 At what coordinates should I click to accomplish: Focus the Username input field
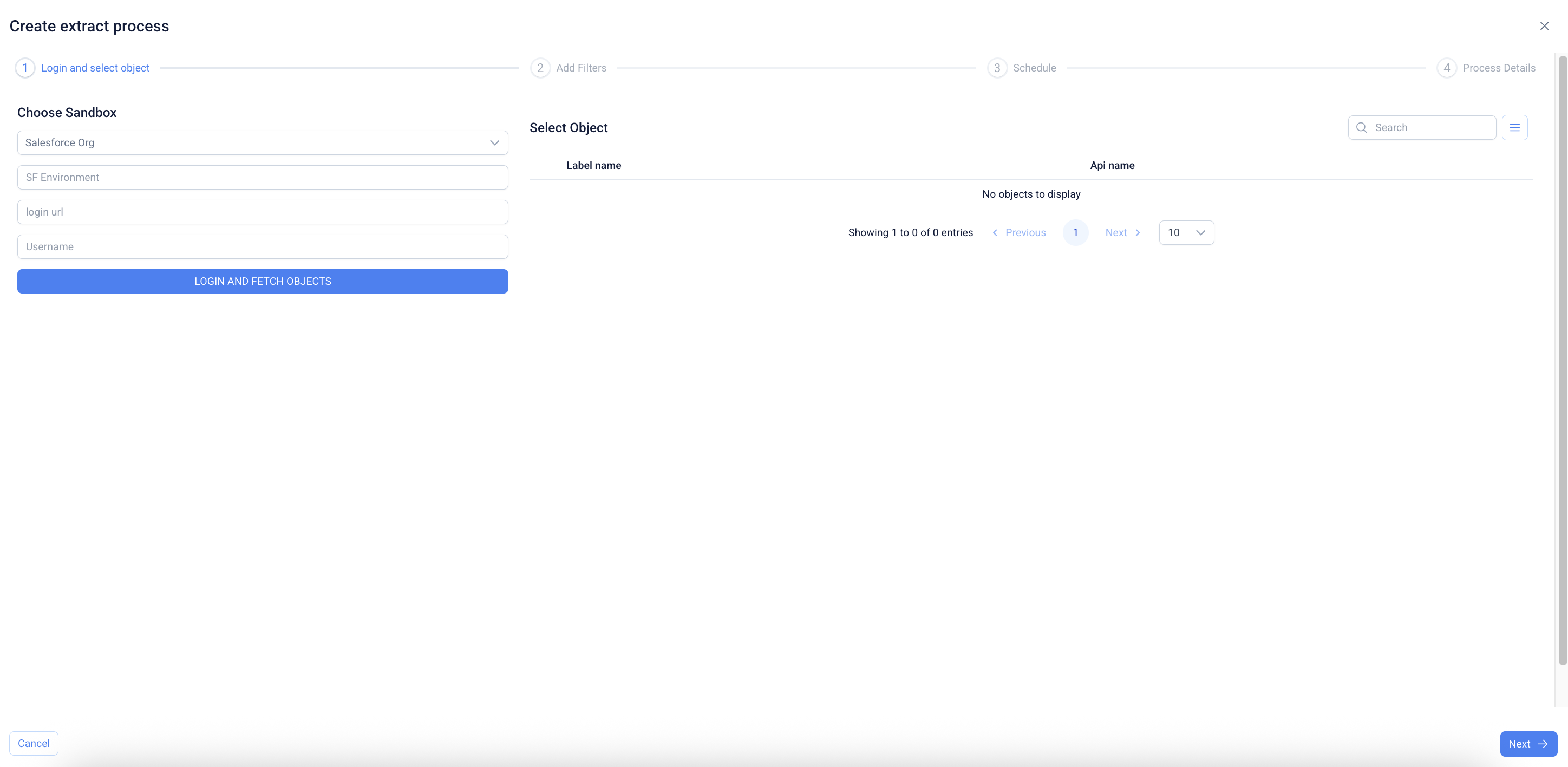click(x=263, y=246)
